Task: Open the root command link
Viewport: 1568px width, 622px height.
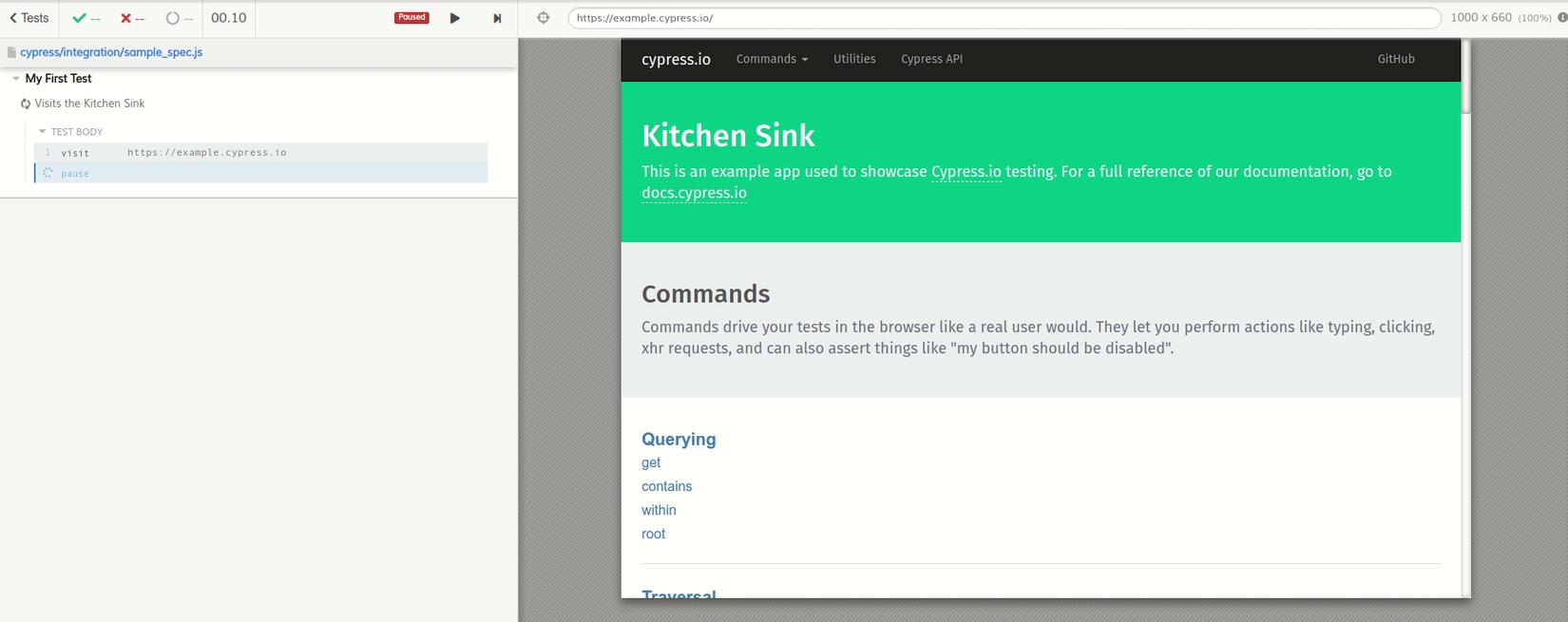Action: click(x=653, y=534)
